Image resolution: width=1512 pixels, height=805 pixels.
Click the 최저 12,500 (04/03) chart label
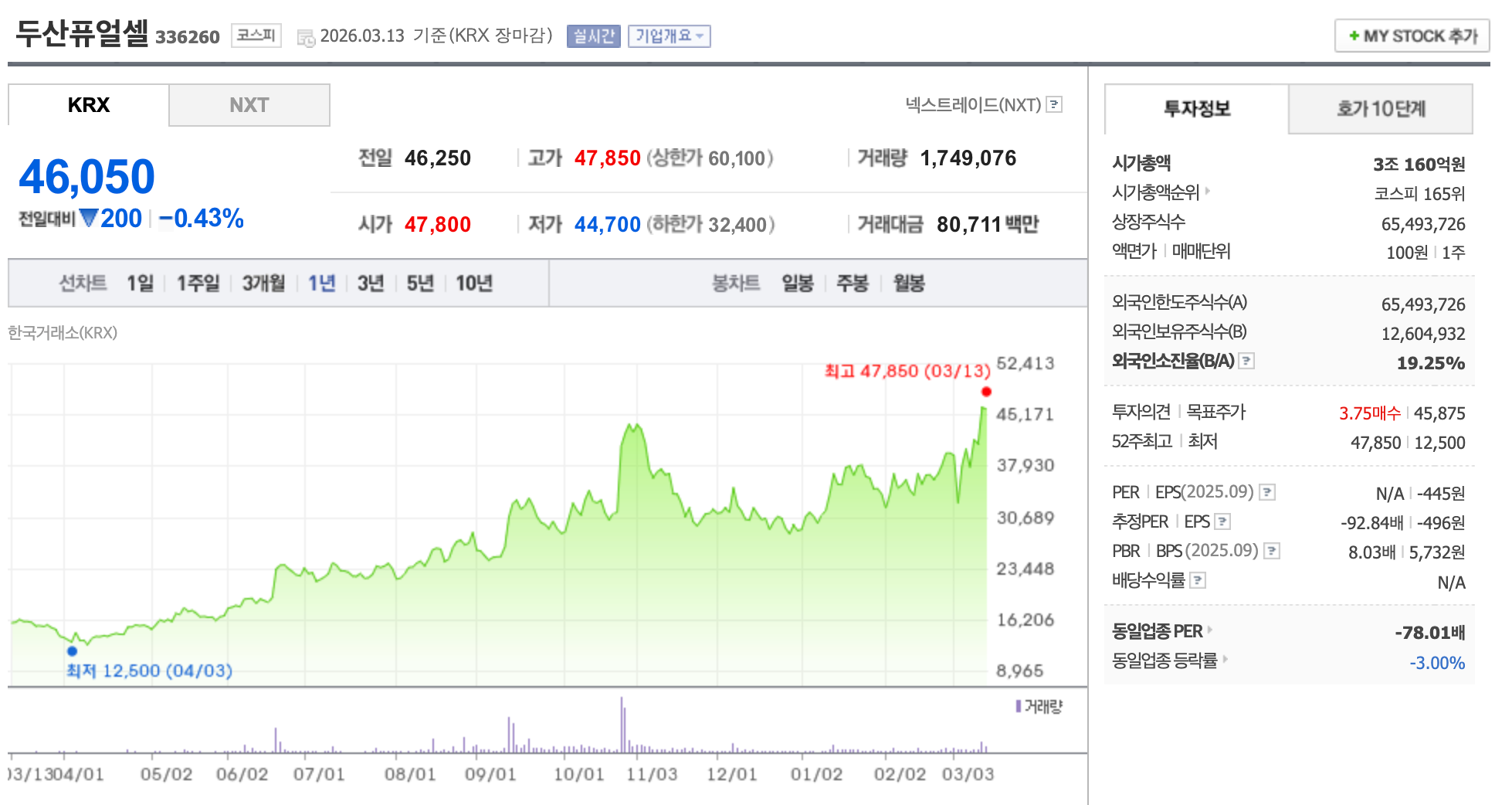(x=149, y=671)
